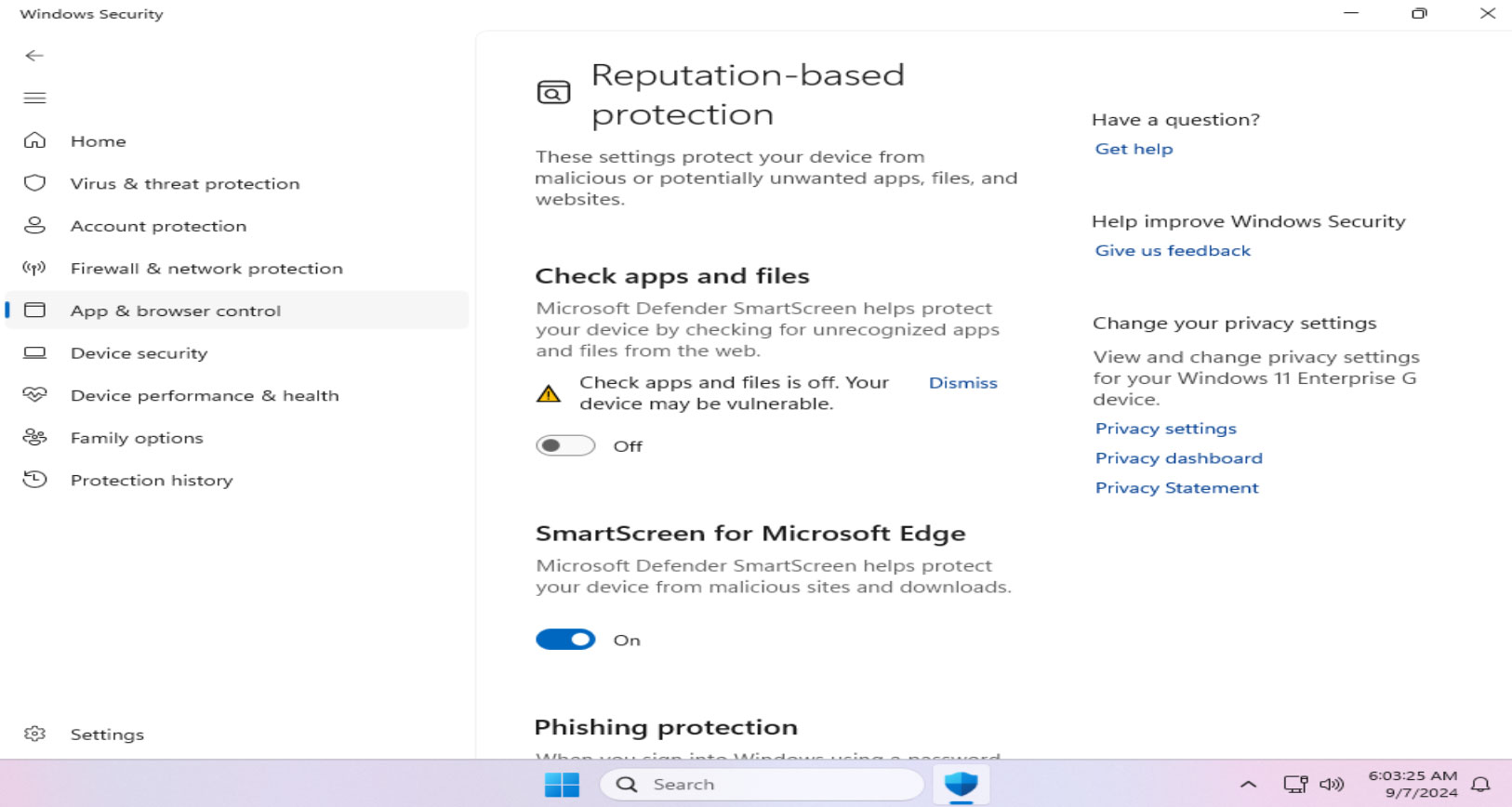Open Firewall & network protection page
The image size is (1512, 807).
(x=237, y=268)
